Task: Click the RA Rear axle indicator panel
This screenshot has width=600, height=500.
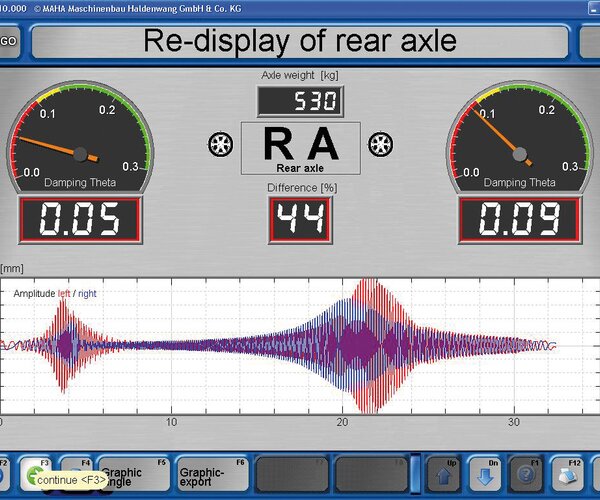Action: pyautogui.click(x=299, y=147)
